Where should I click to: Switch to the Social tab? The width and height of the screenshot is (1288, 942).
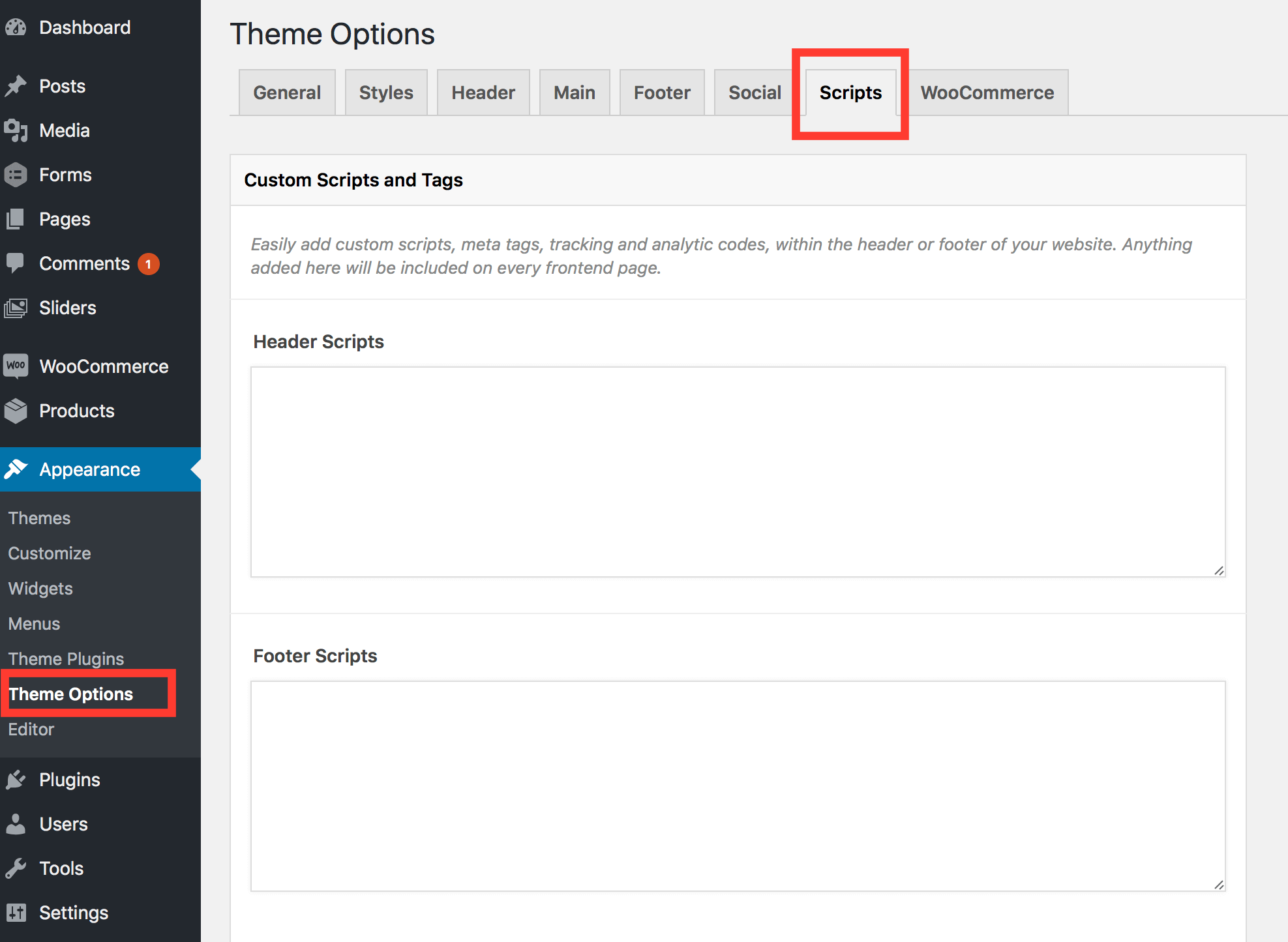tap(755, 93)
